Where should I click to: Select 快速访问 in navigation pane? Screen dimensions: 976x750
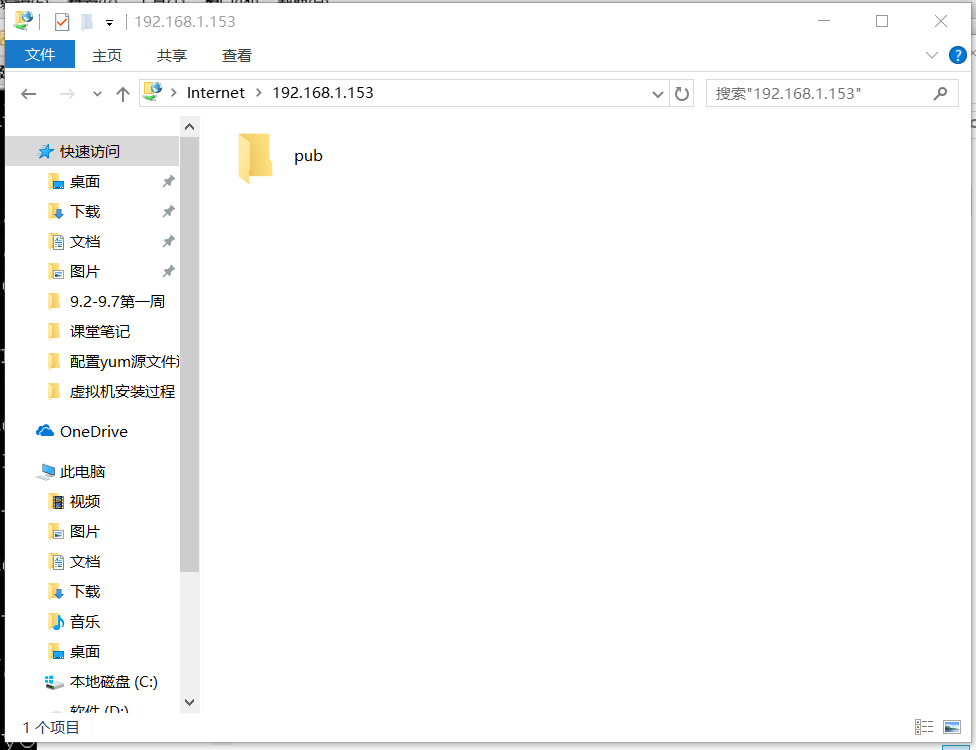click(92, 151)
